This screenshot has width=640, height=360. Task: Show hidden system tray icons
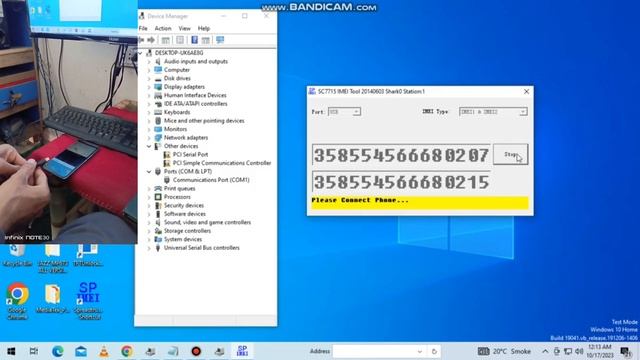pos(545,351)
